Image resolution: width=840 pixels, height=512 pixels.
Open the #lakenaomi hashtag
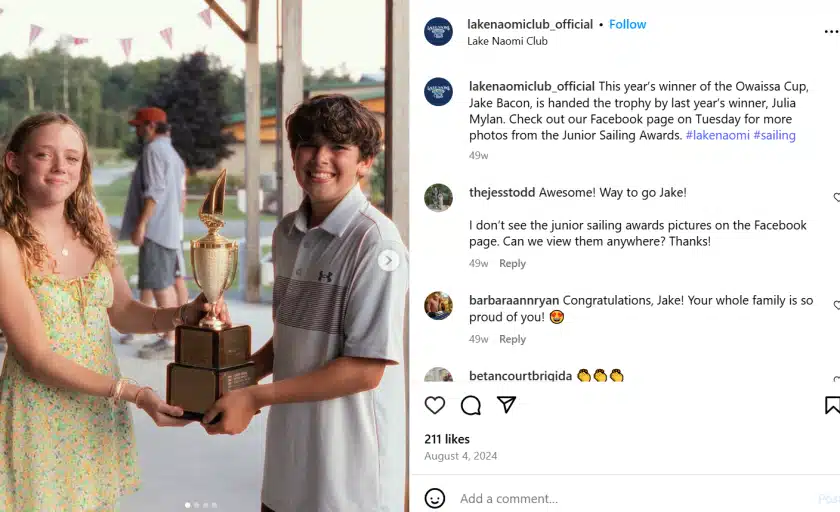[x=717, y=135]
